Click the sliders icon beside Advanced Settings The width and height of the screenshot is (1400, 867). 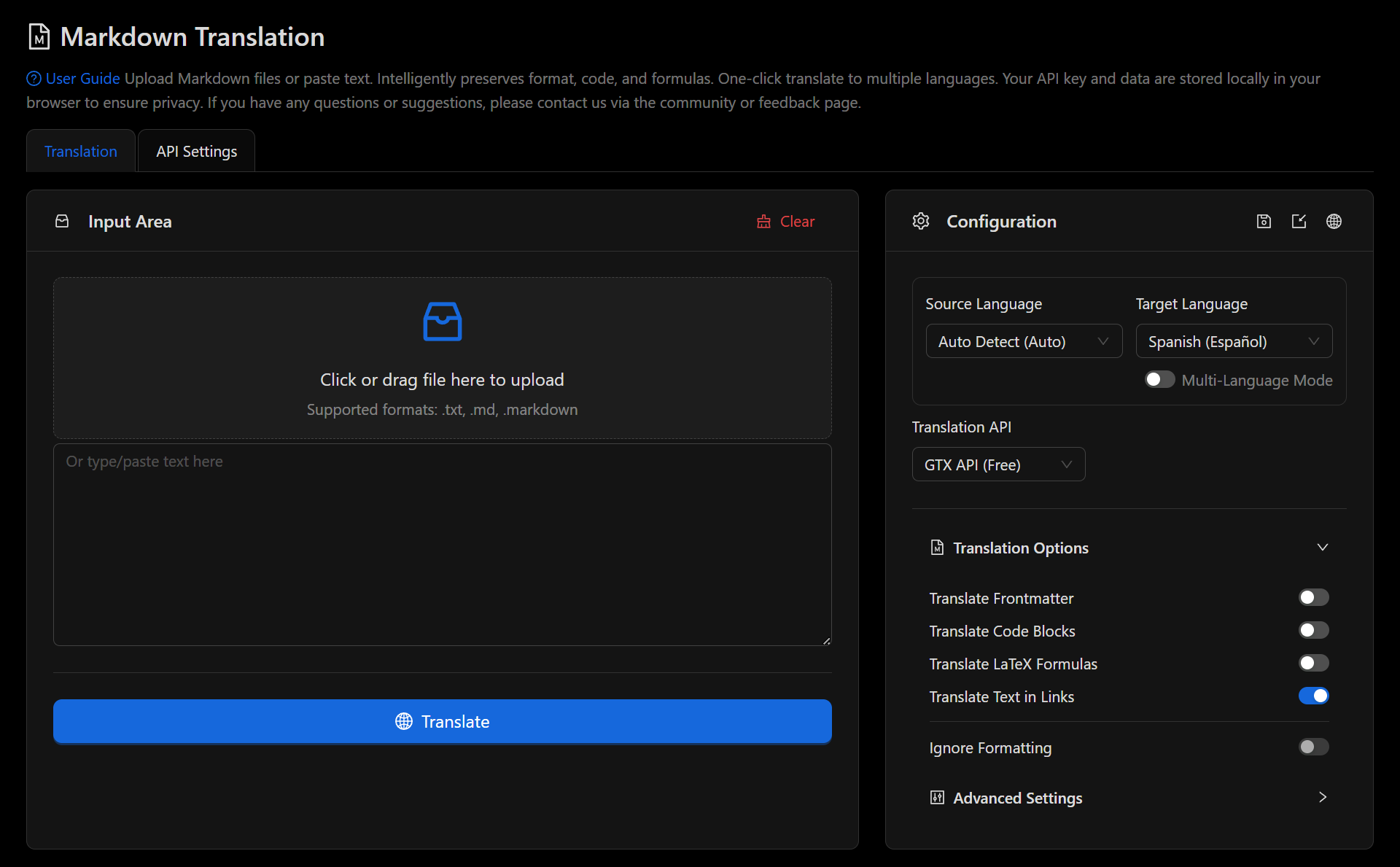click(x=938, y=797)
